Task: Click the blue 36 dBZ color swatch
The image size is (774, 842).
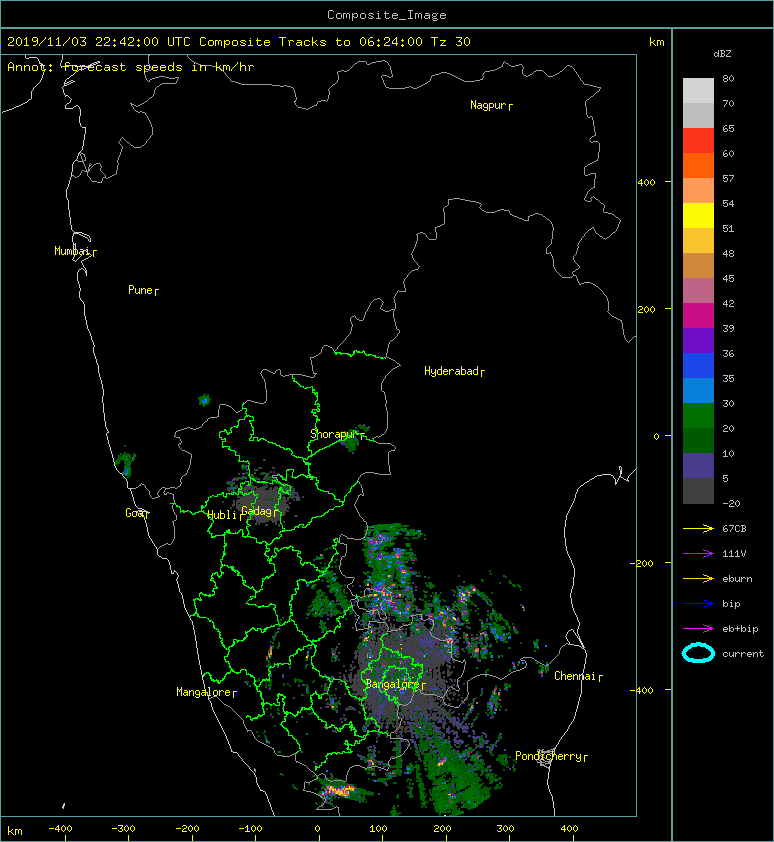Action: click(698, 365)
